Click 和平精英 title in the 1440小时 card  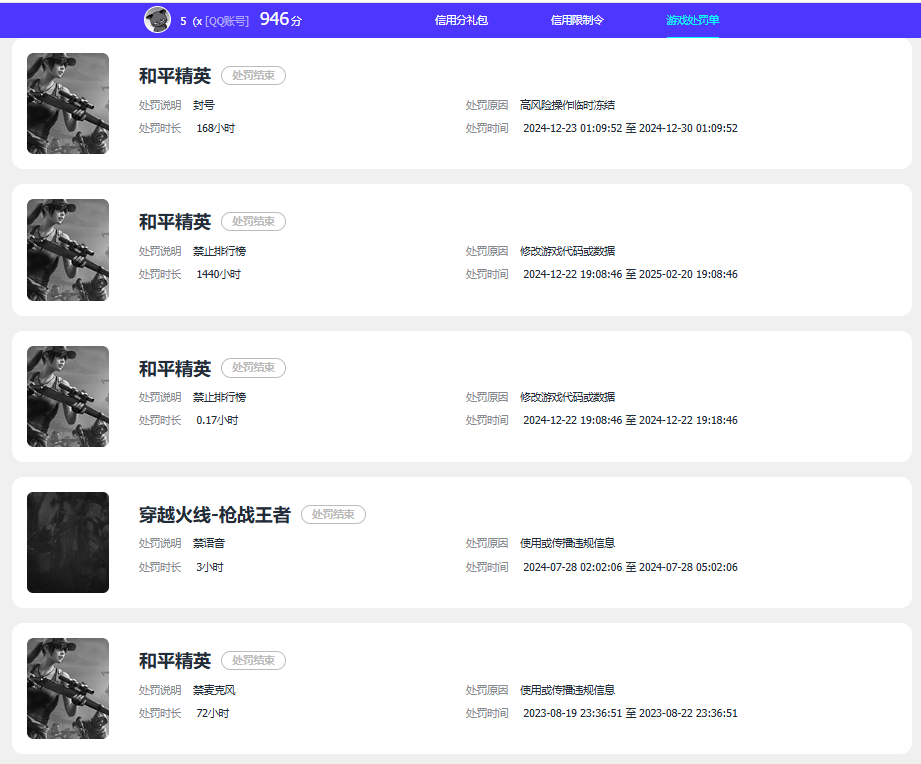(174, 222)
